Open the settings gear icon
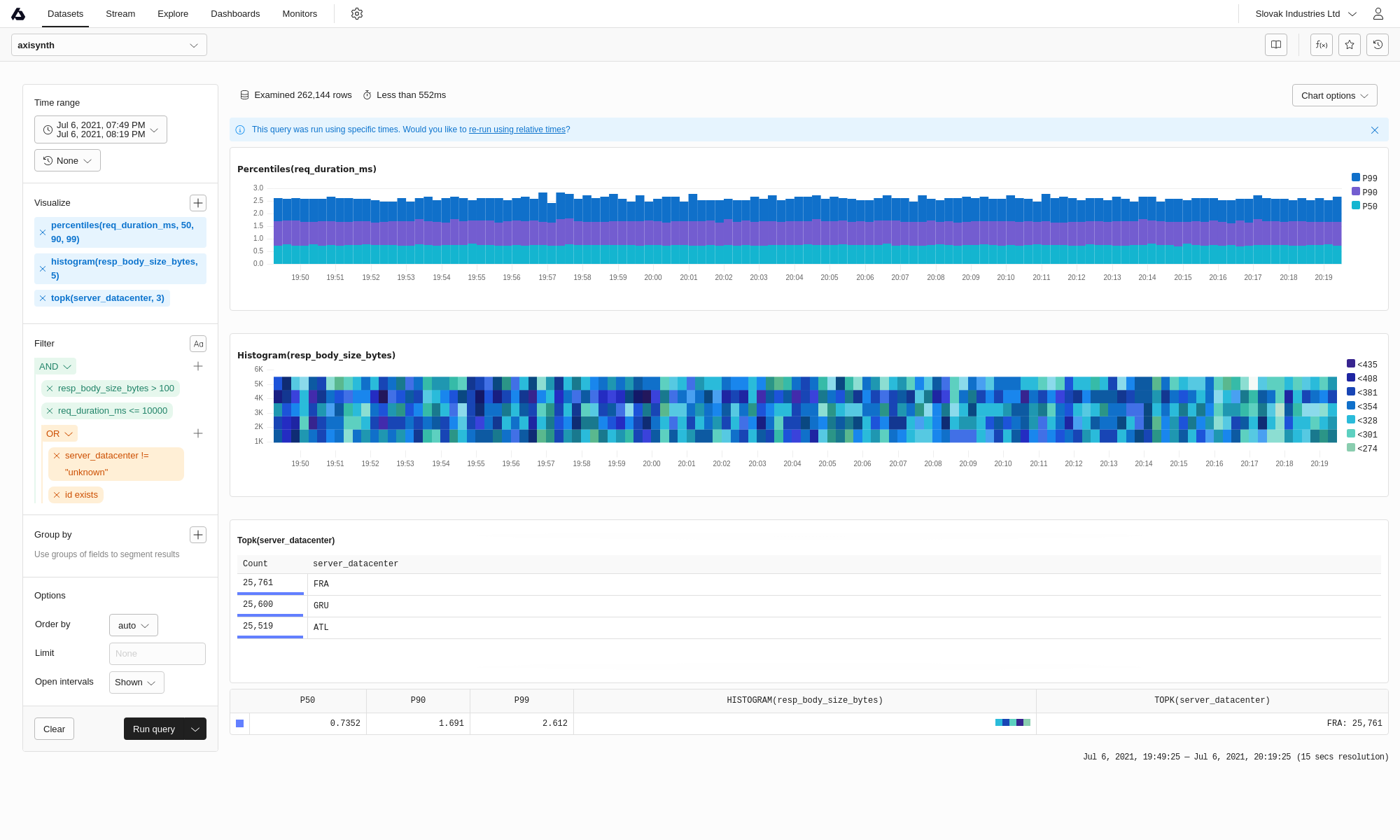This screenshot has width=1400, height=840. [x=357, y=14]
